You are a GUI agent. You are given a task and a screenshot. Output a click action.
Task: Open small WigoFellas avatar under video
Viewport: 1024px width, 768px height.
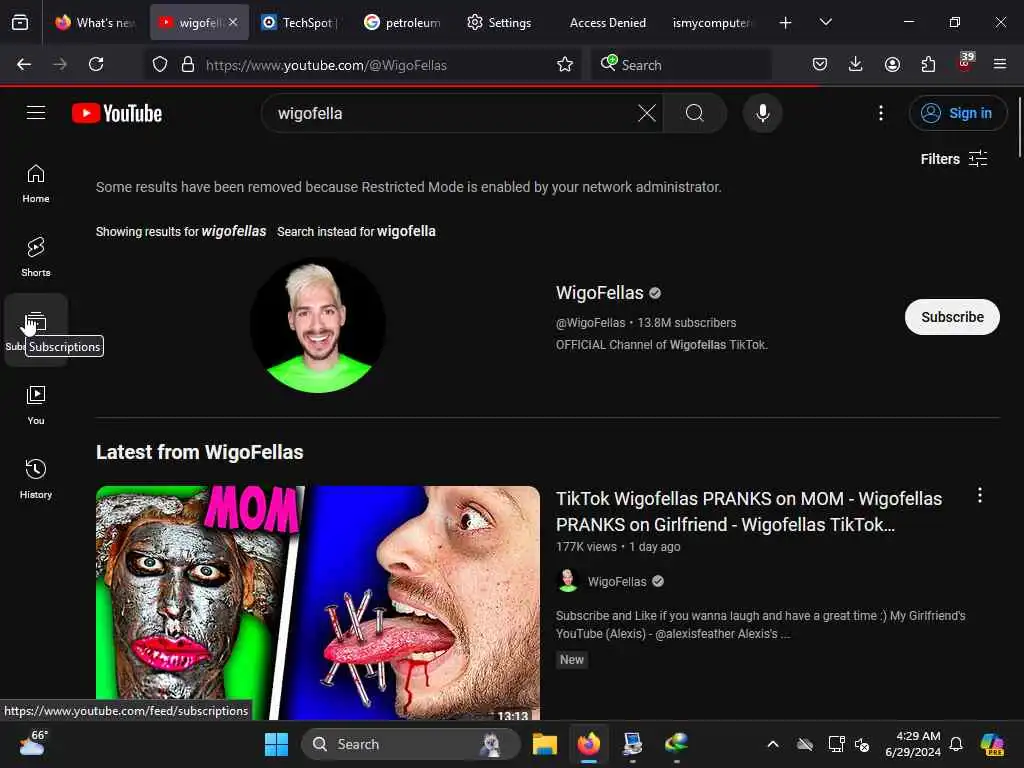point(568,581)
